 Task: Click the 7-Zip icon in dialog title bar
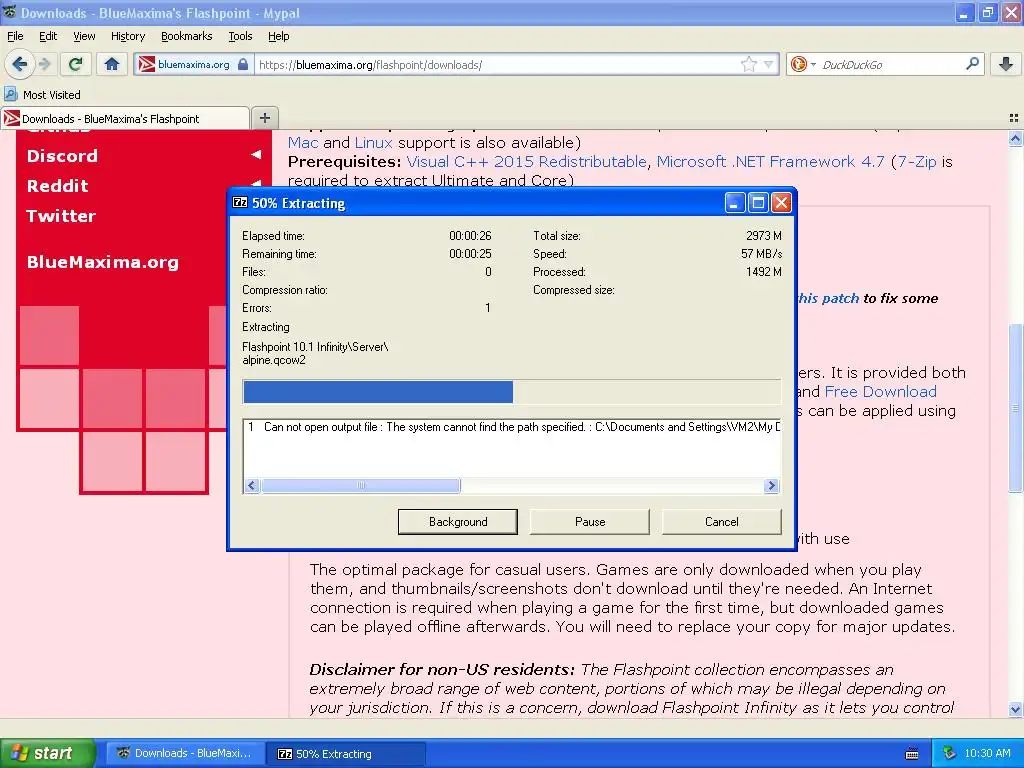[240, 203]
